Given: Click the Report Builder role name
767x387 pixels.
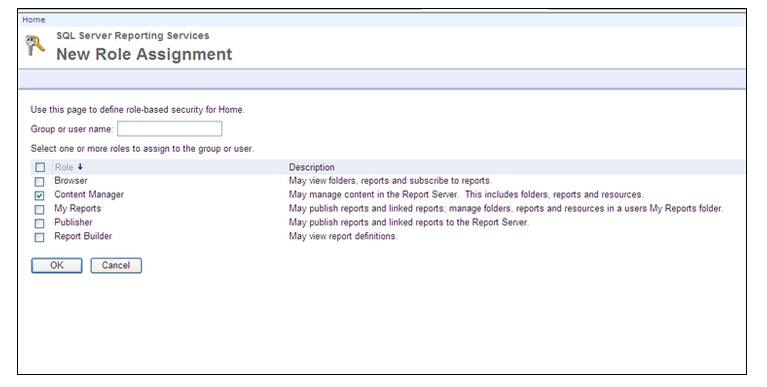Looking at the screenshot, I should (83, 236).
